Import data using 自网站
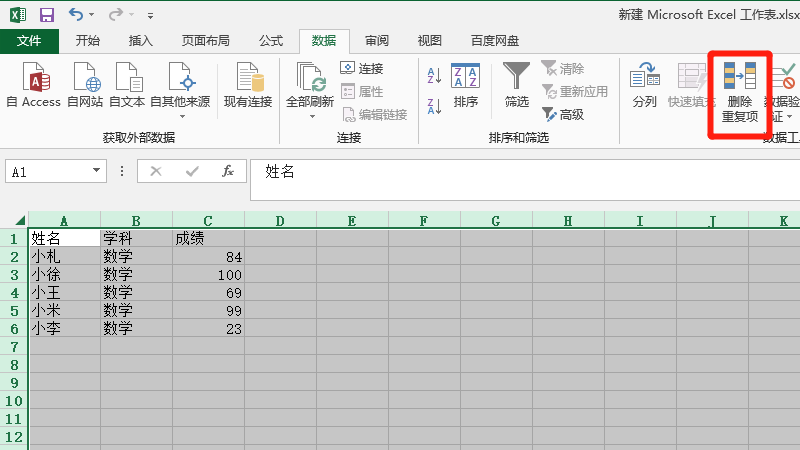 click(x=85, y=85)
